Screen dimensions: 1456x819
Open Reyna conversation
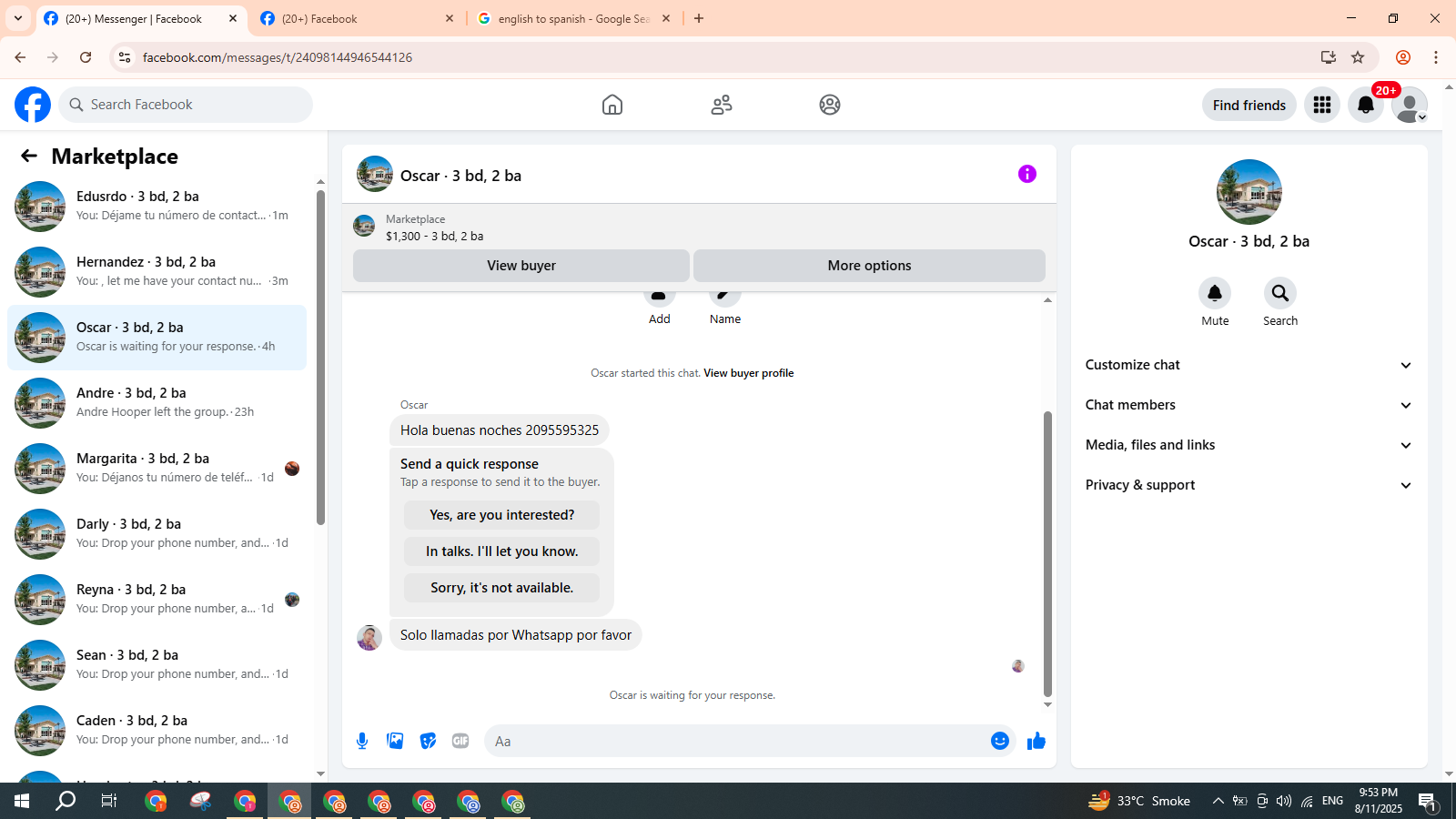157,600
